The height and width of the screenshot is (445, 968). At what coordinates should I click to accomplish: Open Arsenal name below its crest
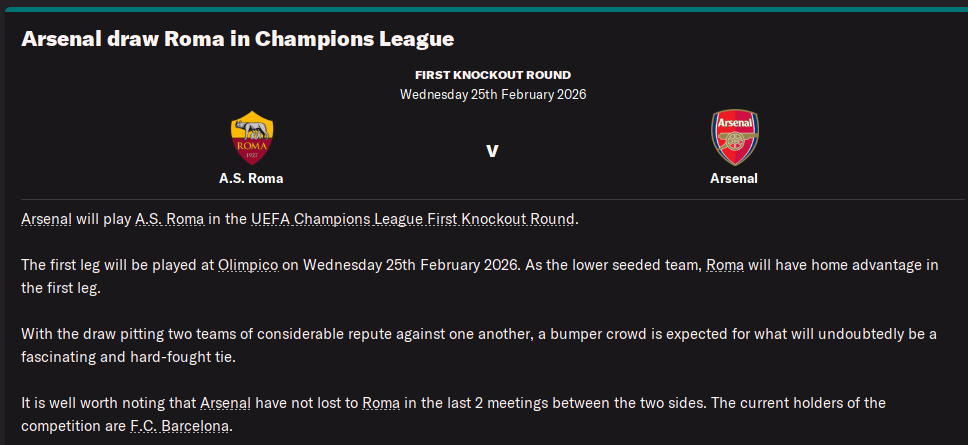pos(734,179)
